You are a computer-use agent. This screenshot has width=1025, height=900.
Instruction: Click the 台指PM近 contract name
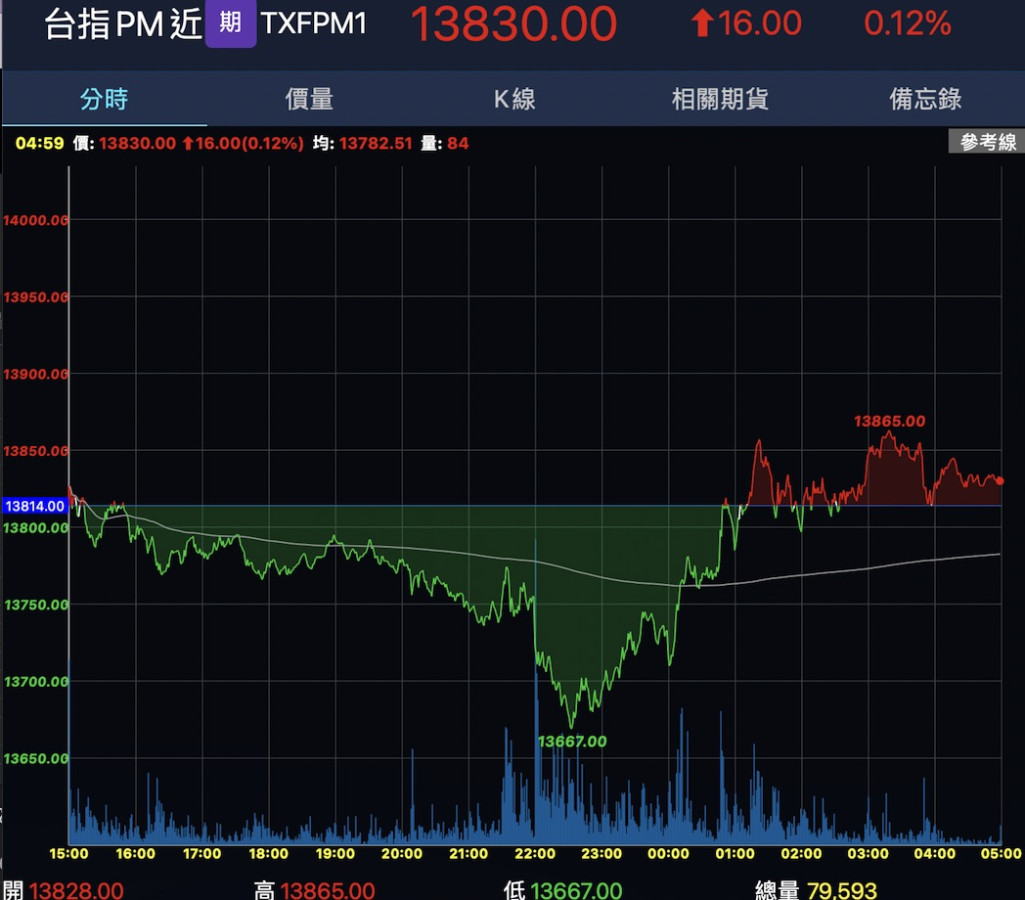click(122, 24)
